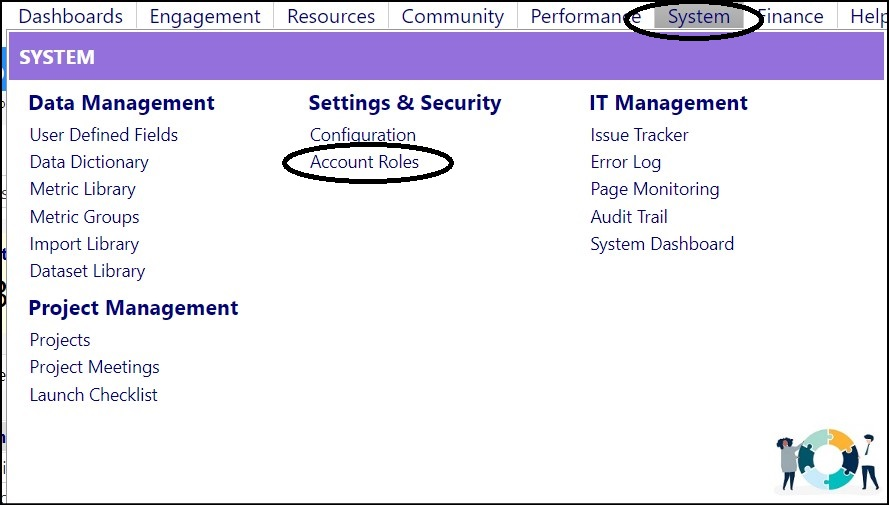
Task: Open the Engagement menu
Action: [x=205, y=16]
